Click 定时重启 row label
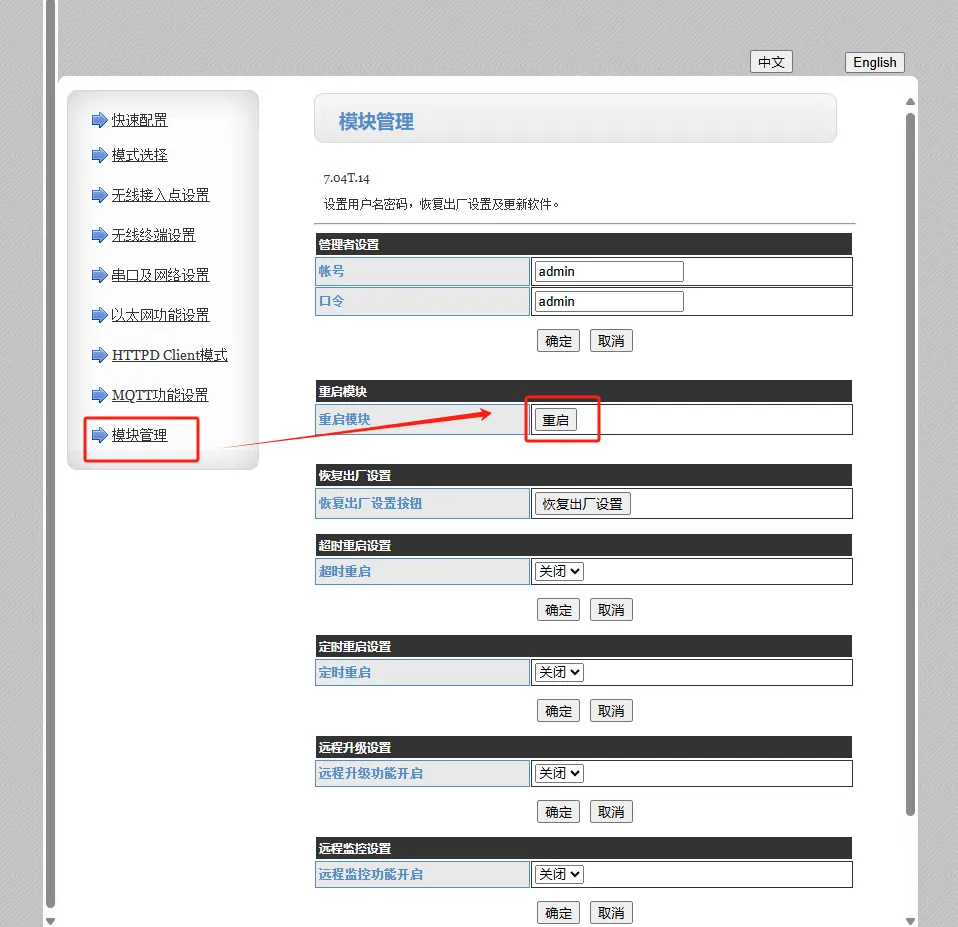Screen dimensions: 958x927 click(345, 672)
